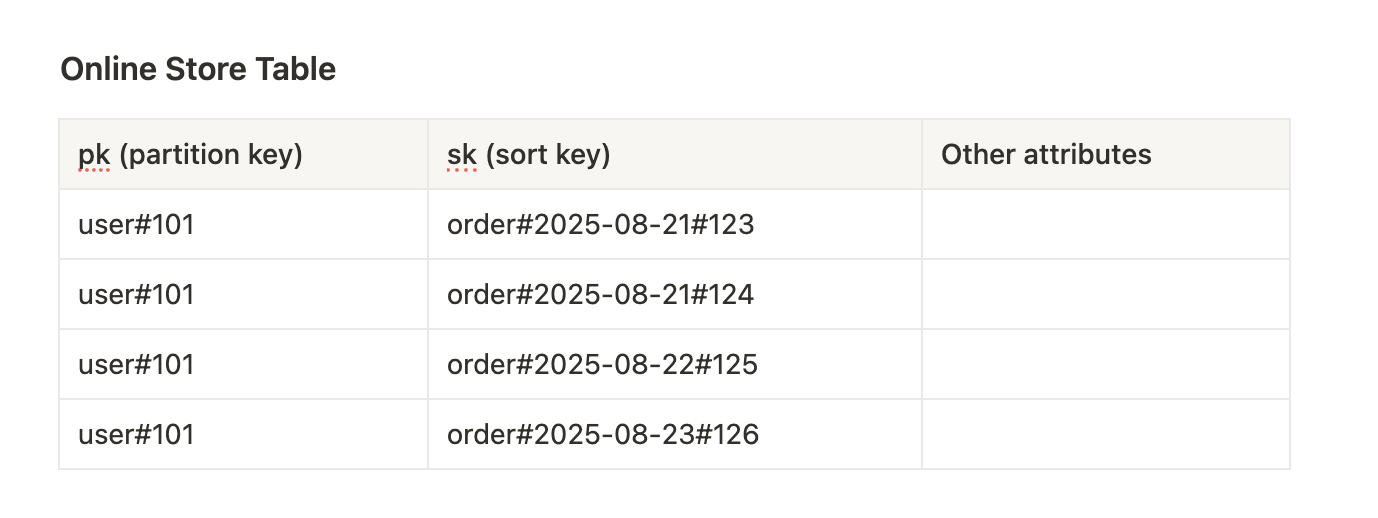Select the third row's "user#101" cell
Viewport: 1378px width, 518px height.
click(x=244, y=364)
